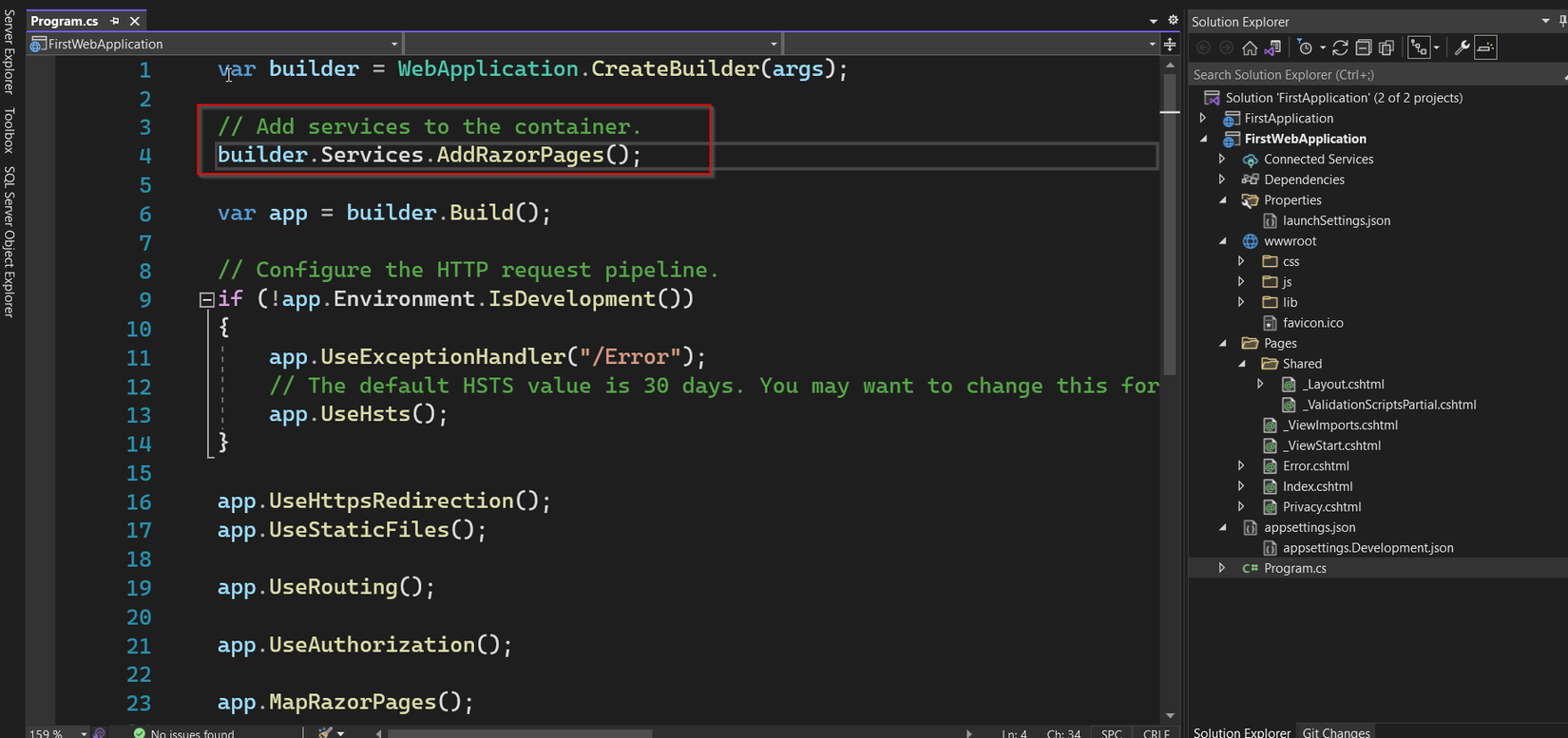Select Index.cshtml in Solution Explorer
The height and width of the screenshot is (738, 1568).
point(1317,486)
